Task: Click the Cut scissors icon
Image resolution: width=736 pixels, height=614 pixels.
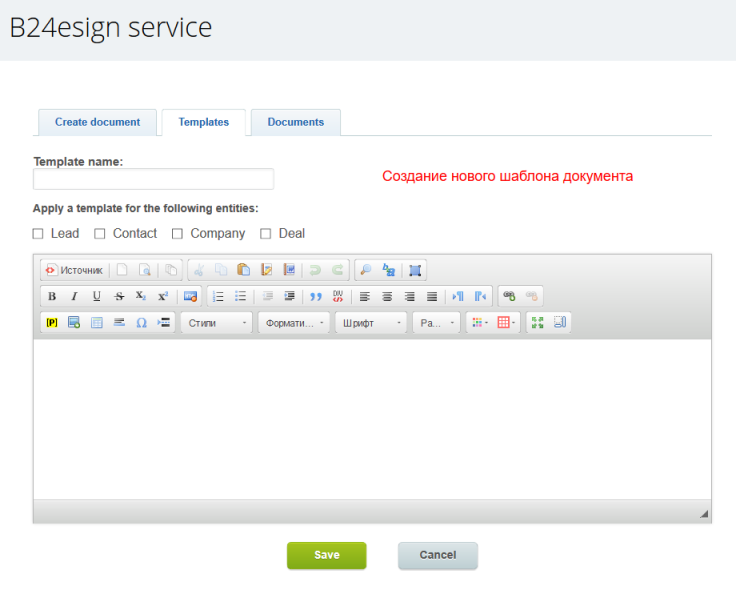Action: [199, 270]
